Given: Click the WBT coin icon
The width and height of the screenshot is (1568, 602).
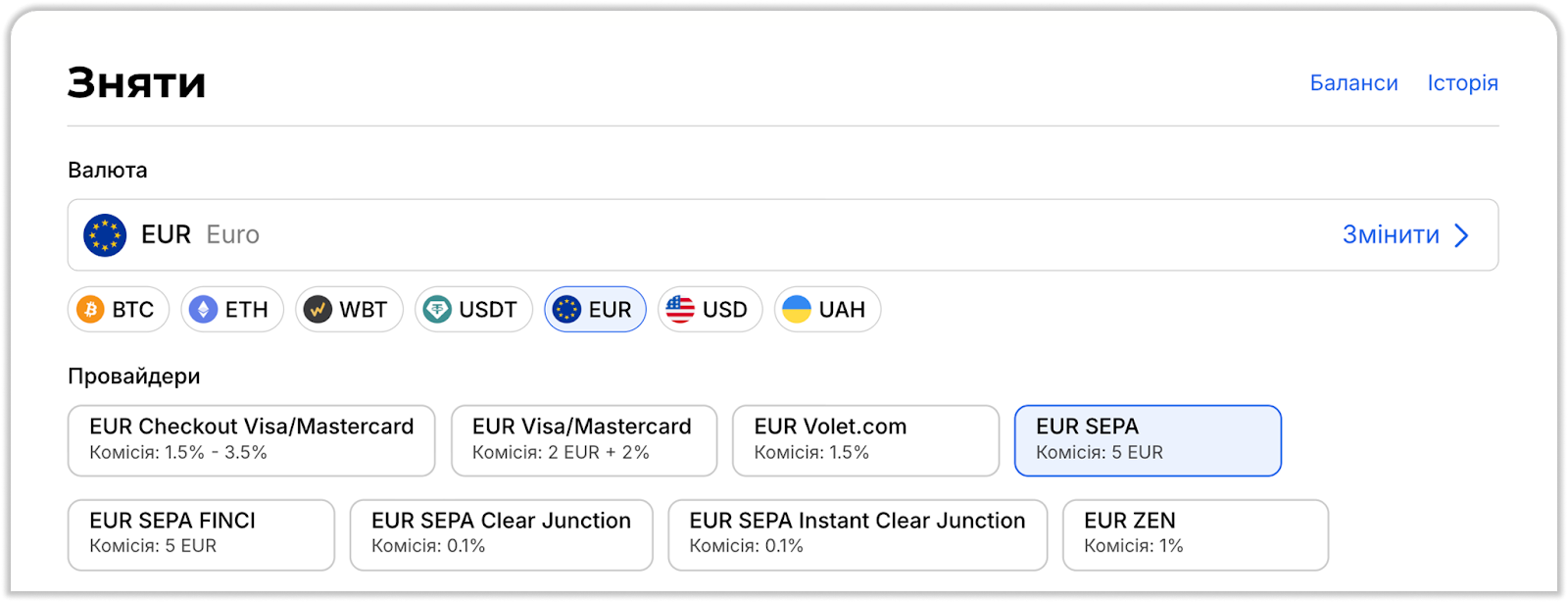Looking at the screenshot, I should click(318, 310).
